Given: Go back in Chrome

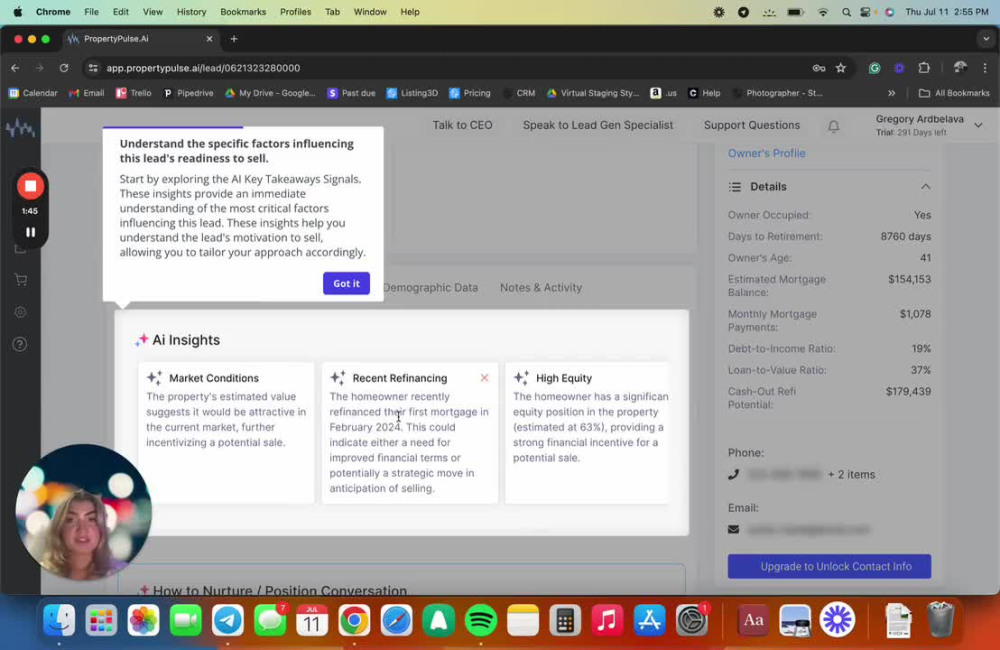Looking at the screenshot, I should 15,68.
